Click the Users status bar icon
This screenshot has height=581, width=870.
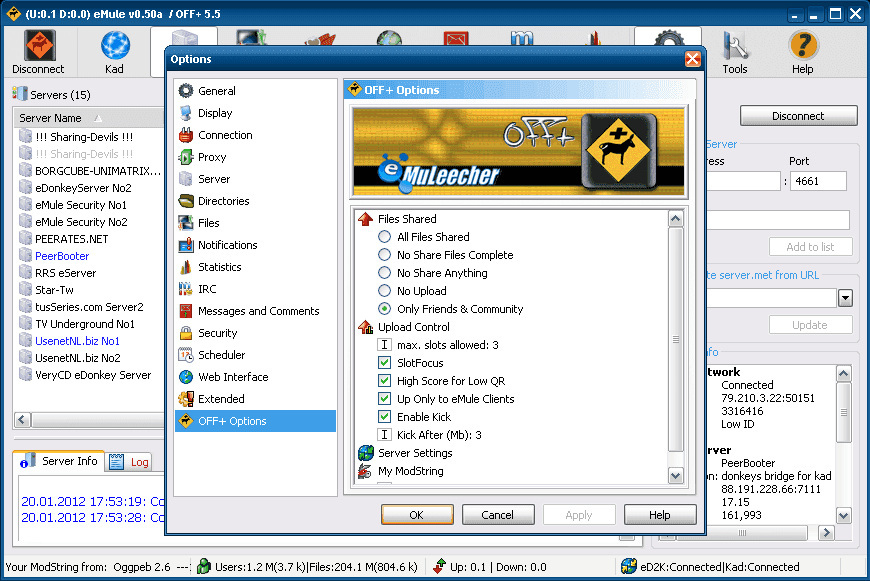(x=204, y=567)
